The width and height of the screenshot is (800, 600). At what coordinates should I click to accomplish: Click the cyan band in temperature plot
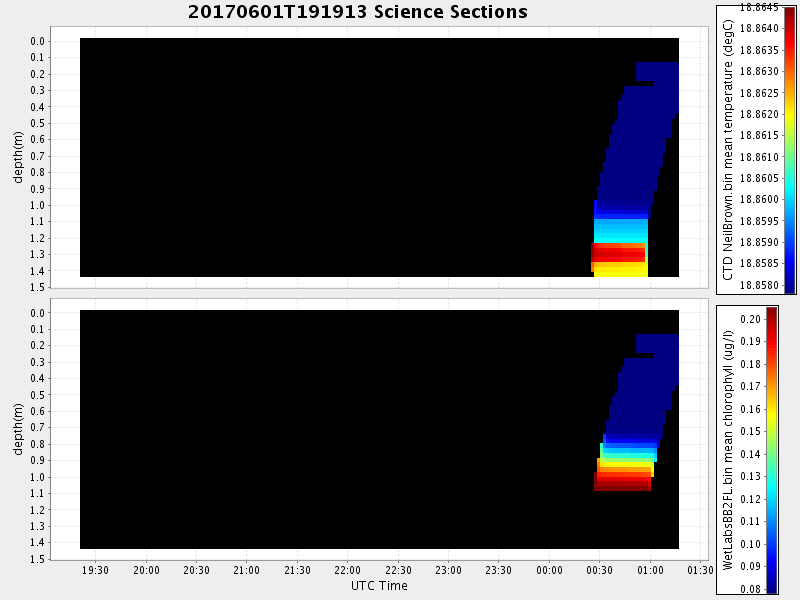tap(620, 230)
